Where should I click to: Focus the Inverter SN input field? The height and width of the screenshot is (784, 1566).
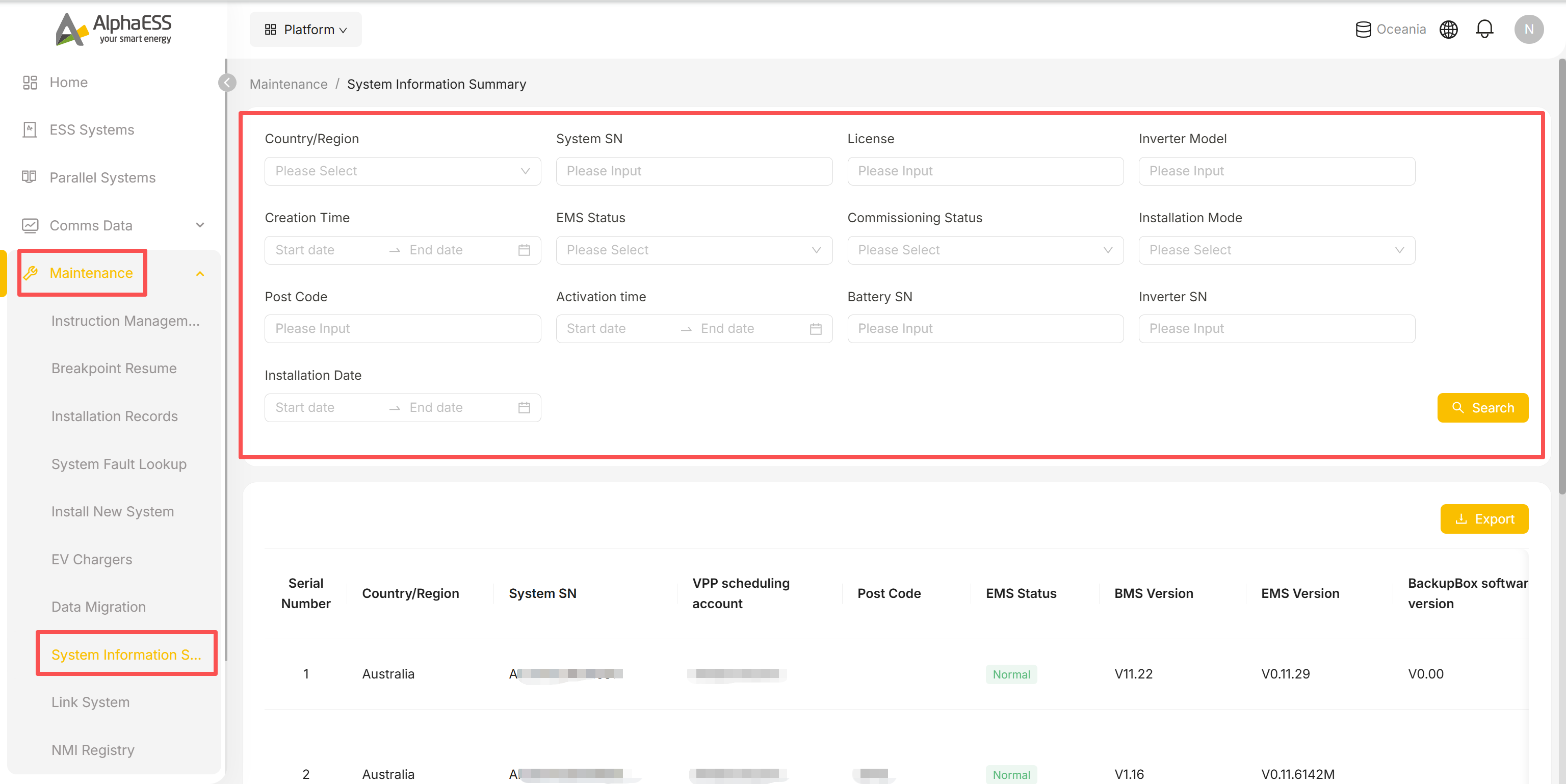1276,329
